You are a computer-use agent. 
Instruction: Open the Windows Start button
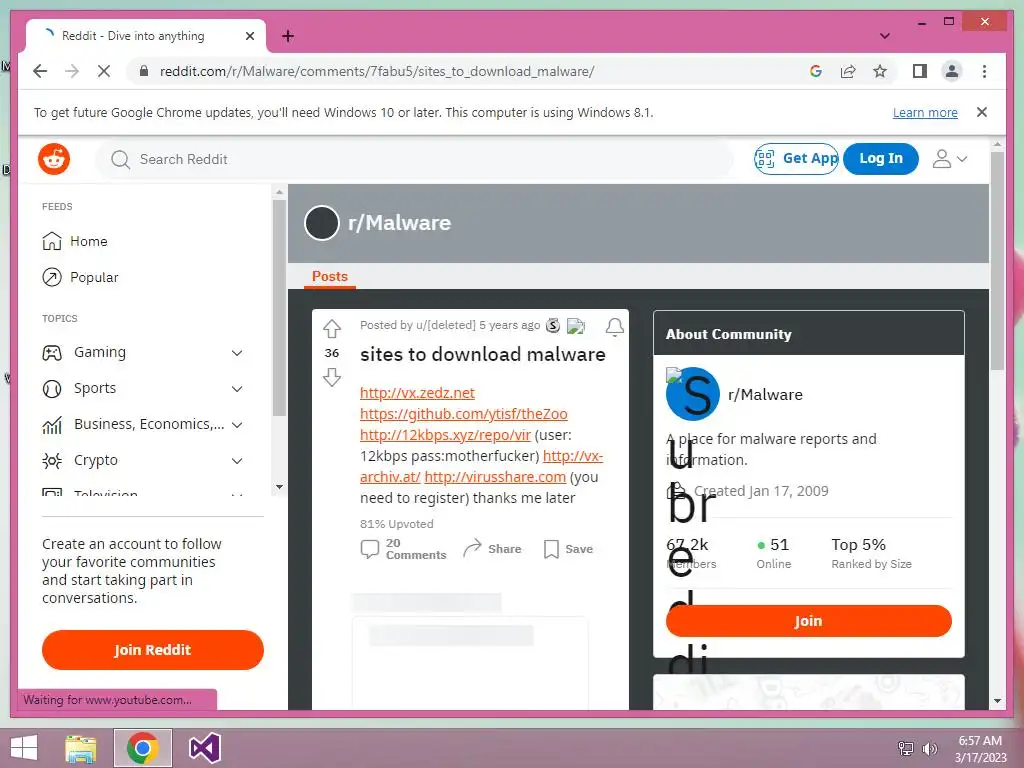point(24,748)
